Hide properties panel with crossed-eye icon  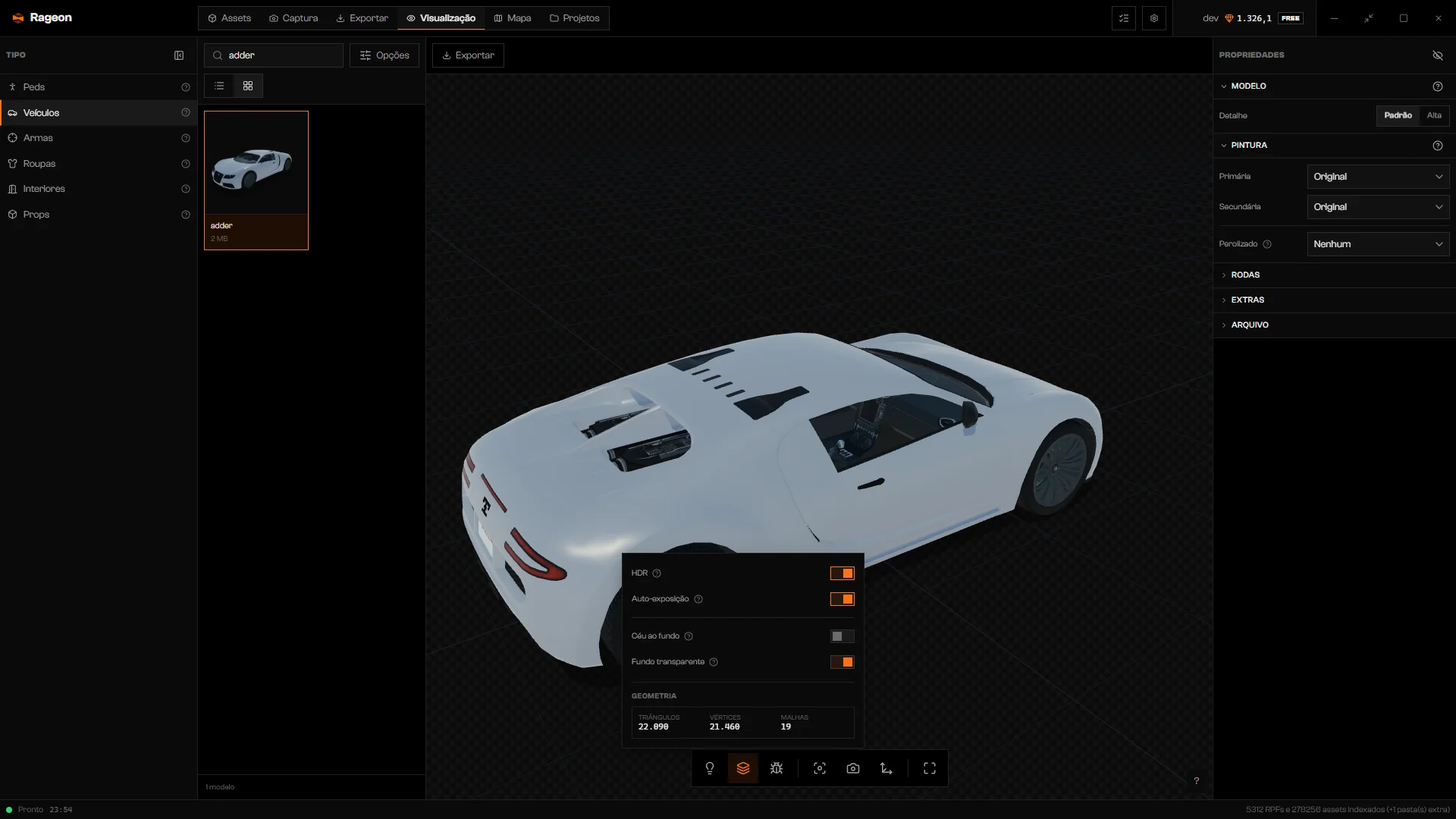(x=1438, y=55)
